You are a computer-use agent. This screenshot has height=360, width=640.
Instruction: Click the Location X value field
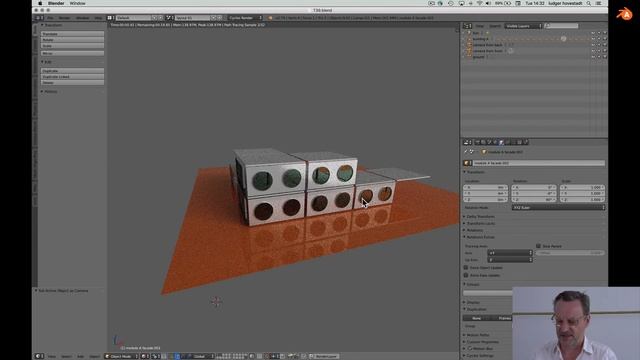485,187
